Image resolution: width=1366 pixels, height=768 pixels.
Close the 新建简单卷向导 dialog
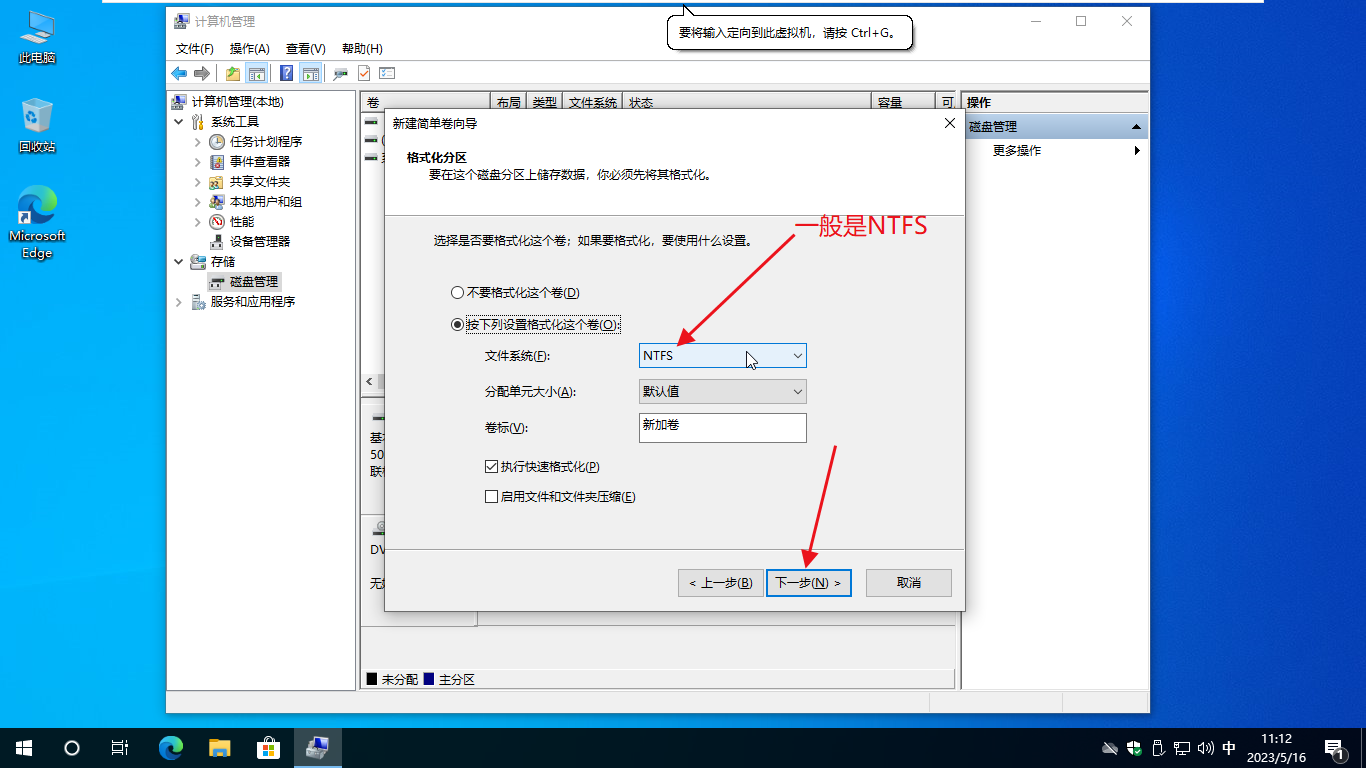[x=949, y=123]
